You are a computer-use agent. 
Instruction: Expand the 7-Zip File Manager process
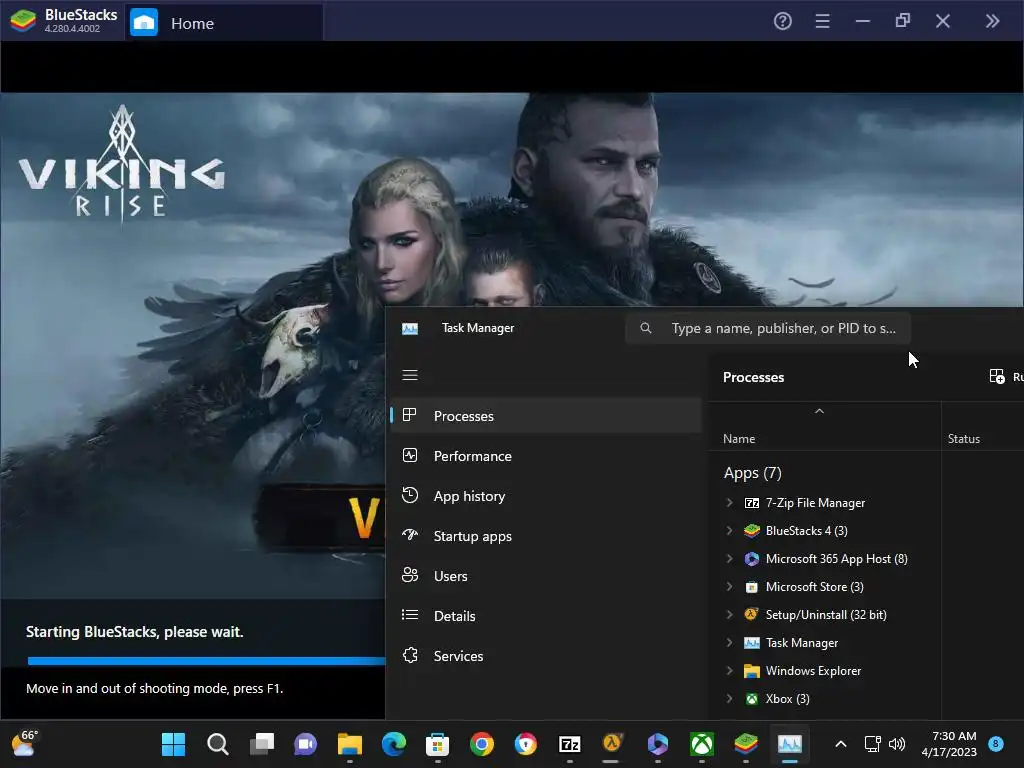[x=729, y=503]
